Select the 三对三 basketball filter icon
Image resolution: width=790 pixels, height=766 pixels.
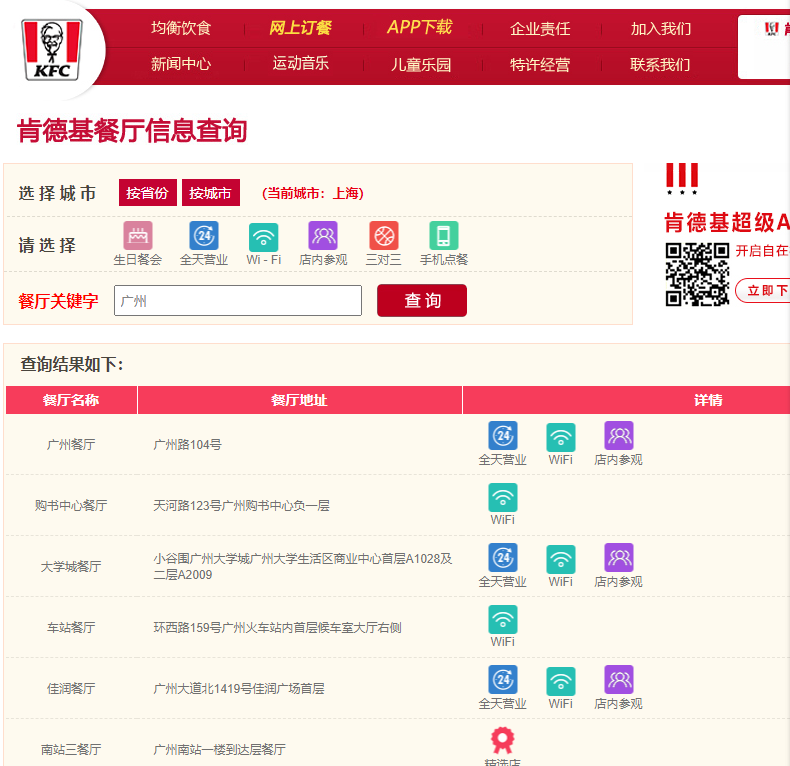[384, 235]
